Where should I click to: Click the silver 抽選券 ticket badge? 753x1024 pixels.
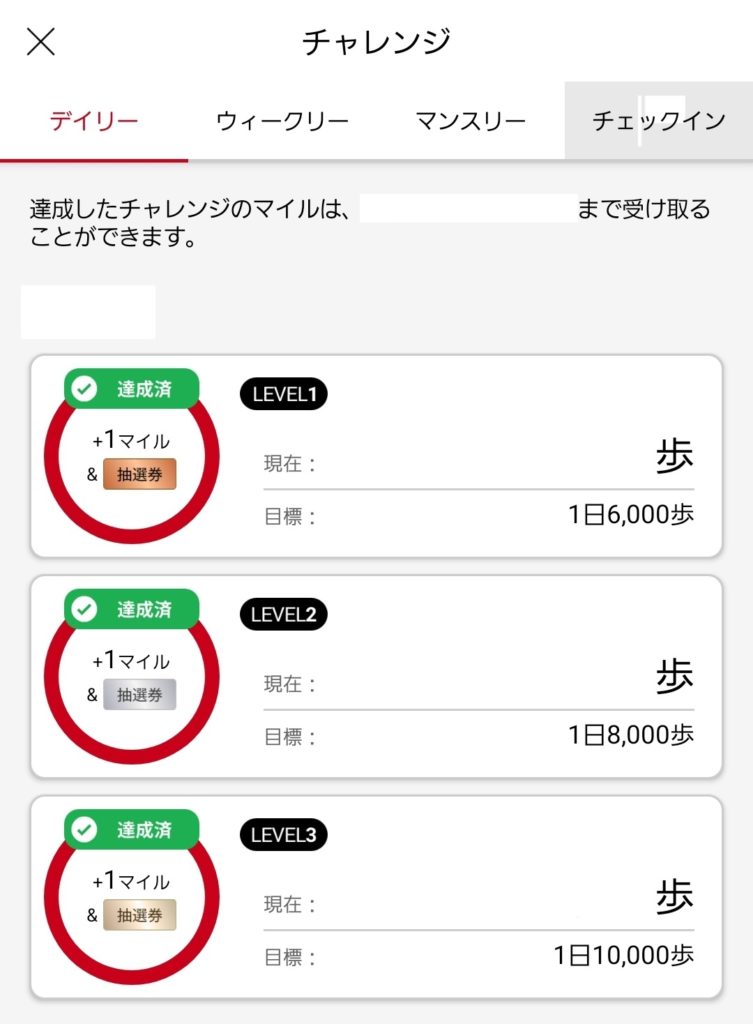(x=140, y=695)
